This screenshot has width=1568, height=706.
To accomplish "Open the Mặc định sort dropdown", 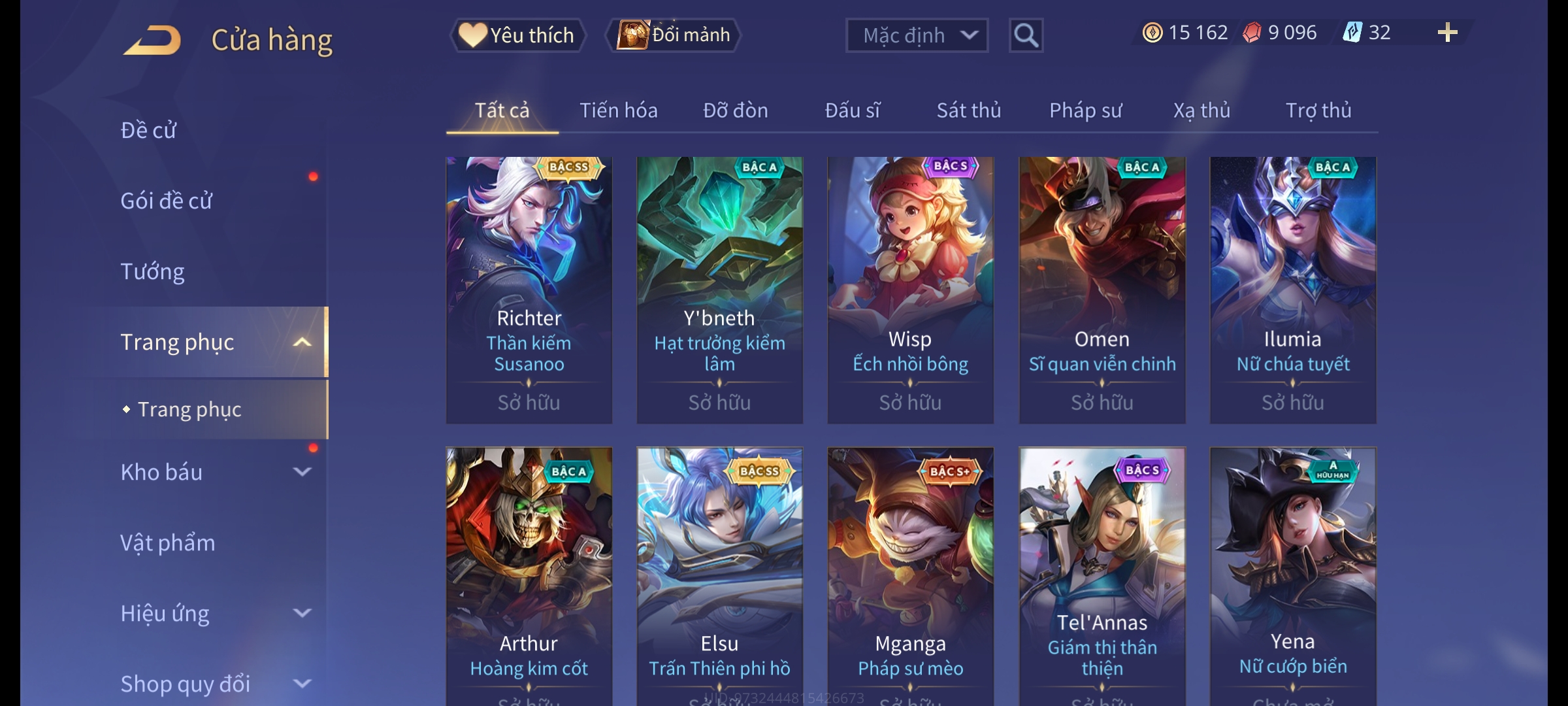I will [x=917, y=35].
